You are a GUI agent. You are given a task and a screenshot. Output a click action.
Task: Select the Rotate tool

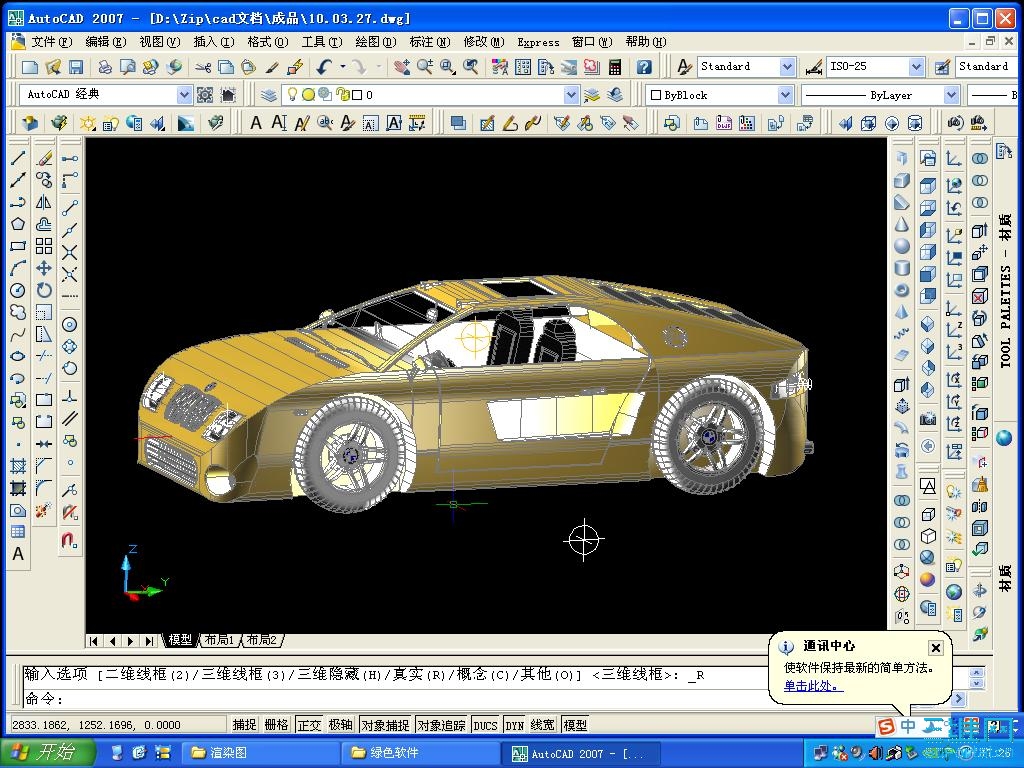click(44, 290)
